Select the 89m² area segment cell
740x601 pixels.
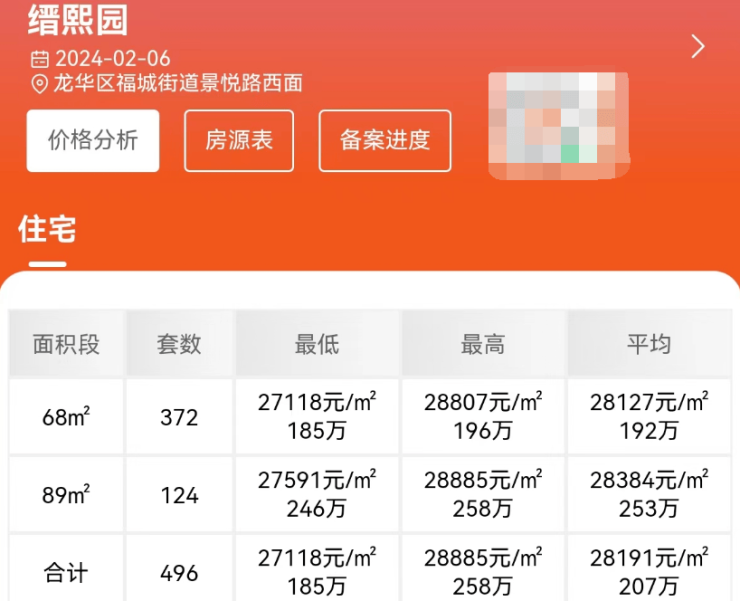coord(66,495)
